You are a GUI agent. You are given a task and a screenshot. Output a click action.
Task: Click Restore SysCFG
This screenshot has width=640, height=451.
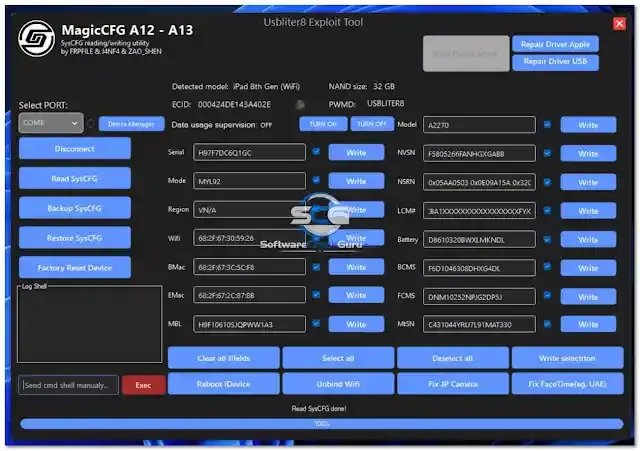75,238
